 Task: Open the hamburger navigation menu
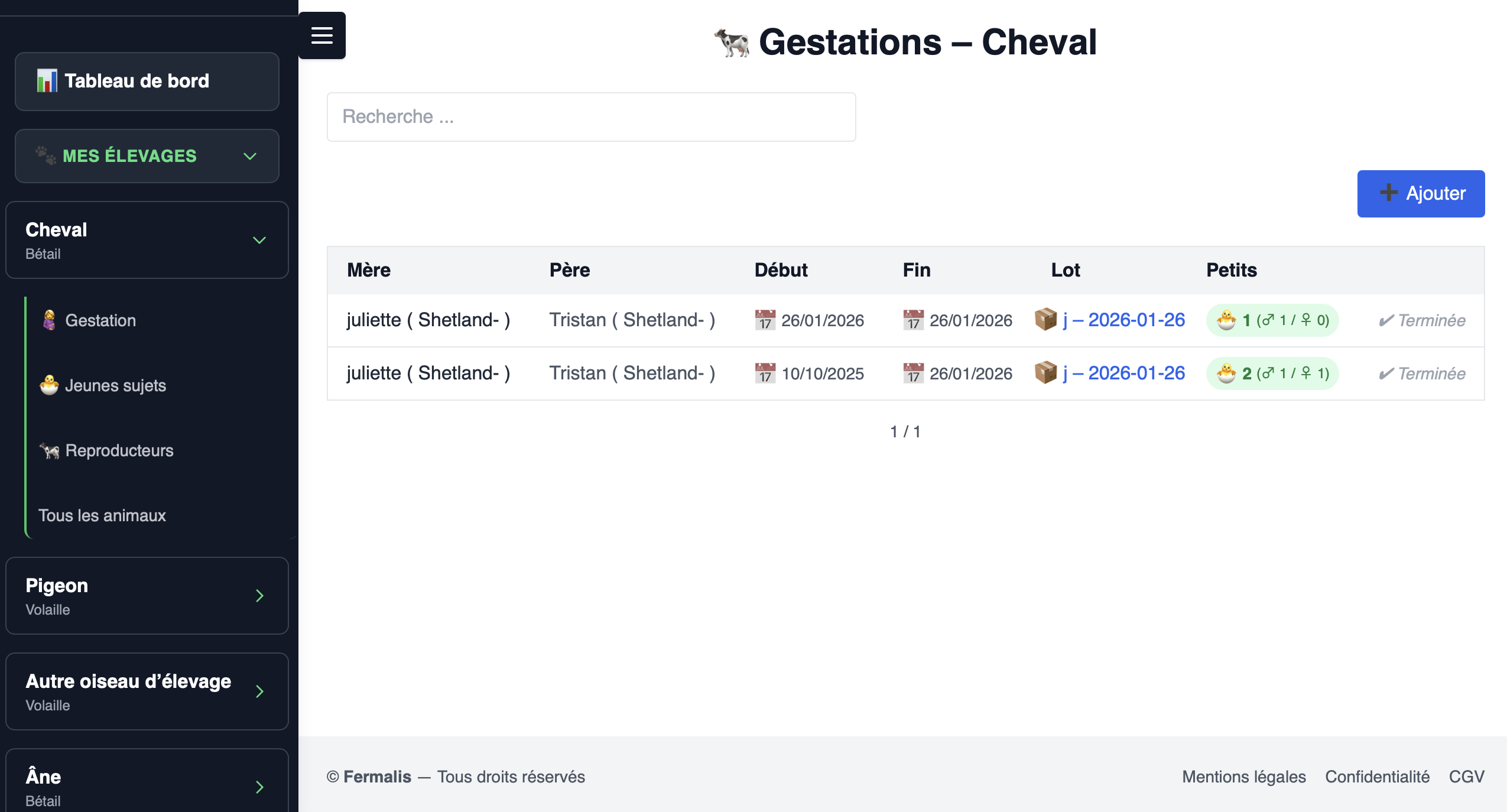(x=323, y=35)
